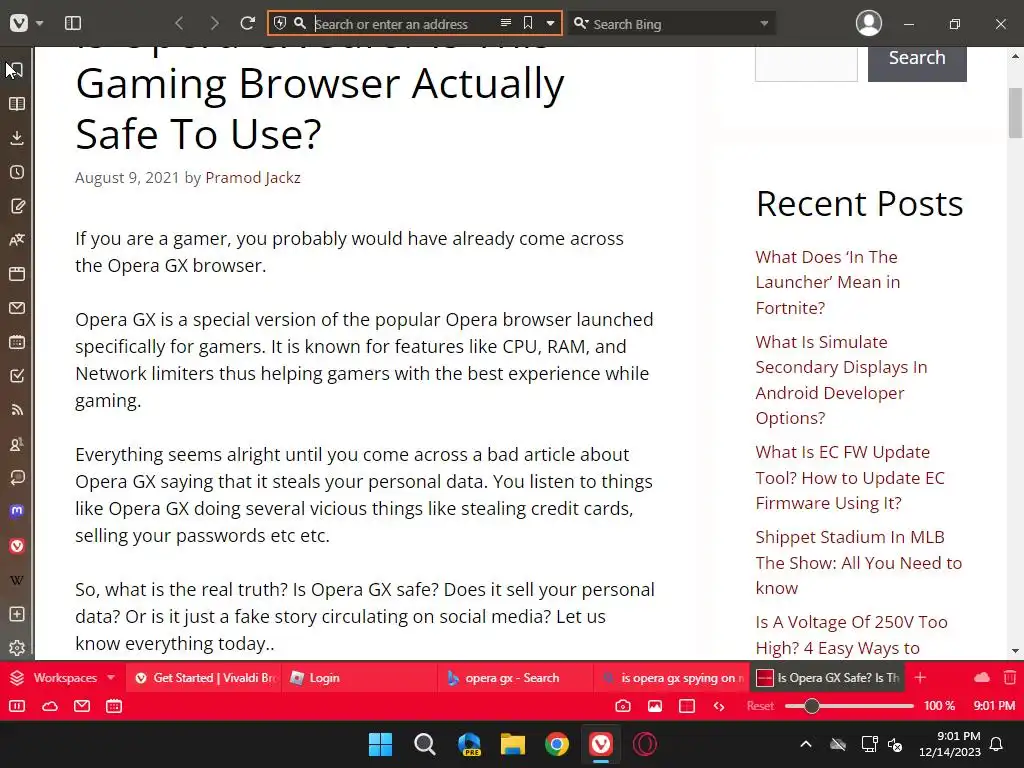This screenshot has height=768, width=1024.
Task: Click the site search text box
Action: [x=806, y=63]
